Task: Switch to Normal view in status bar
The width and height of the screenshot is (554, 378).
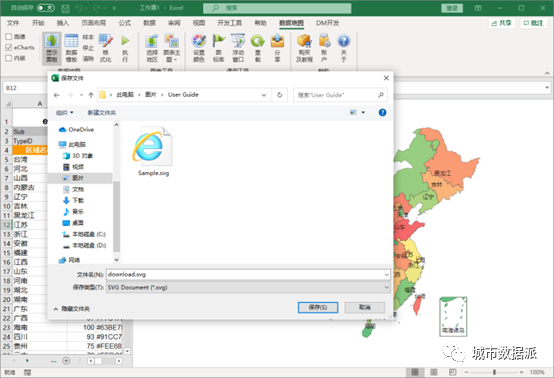Action: pos(415,372)
